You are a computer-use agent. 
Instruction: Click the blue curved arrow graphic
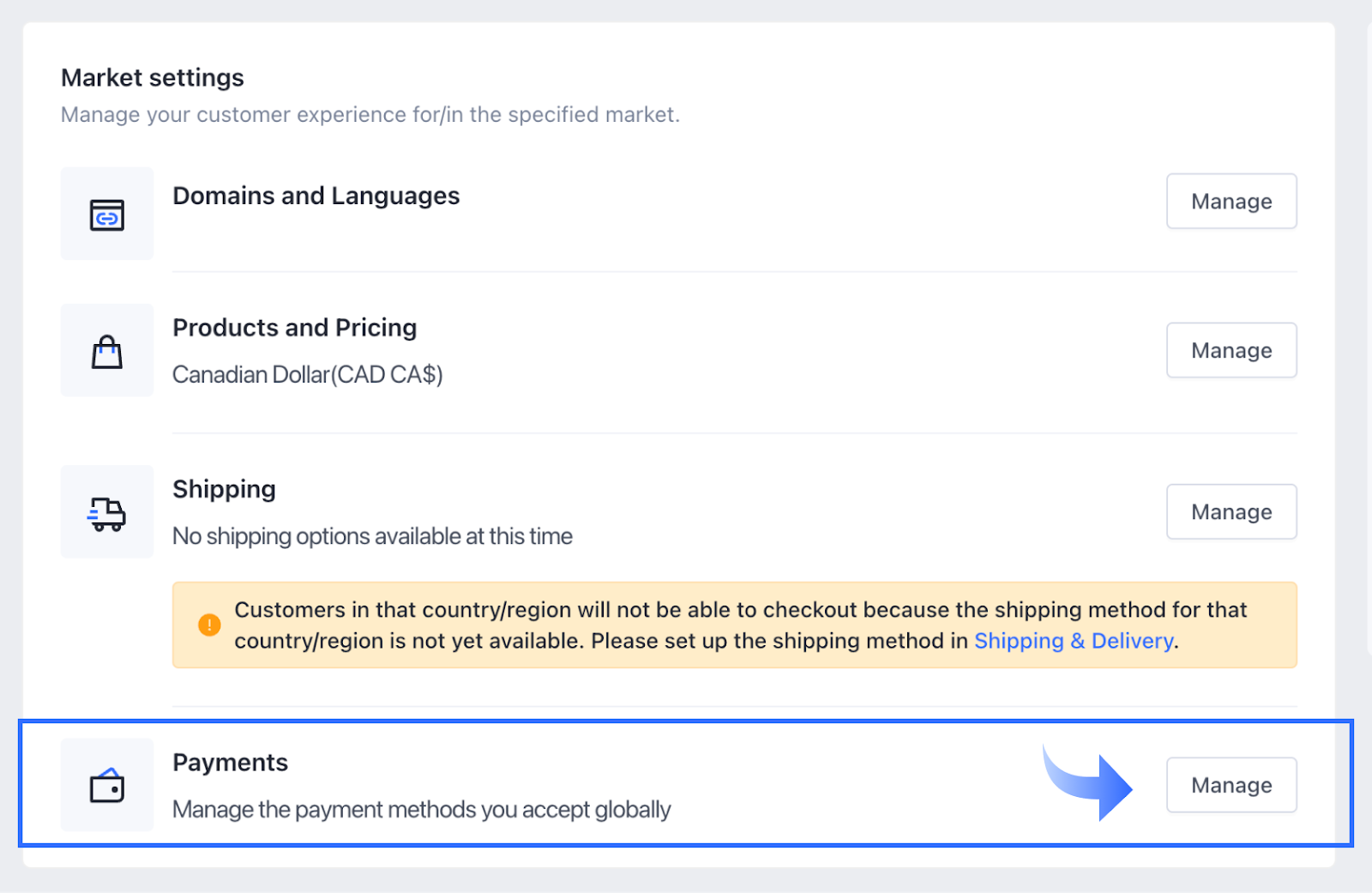[x=1087, y=782]
